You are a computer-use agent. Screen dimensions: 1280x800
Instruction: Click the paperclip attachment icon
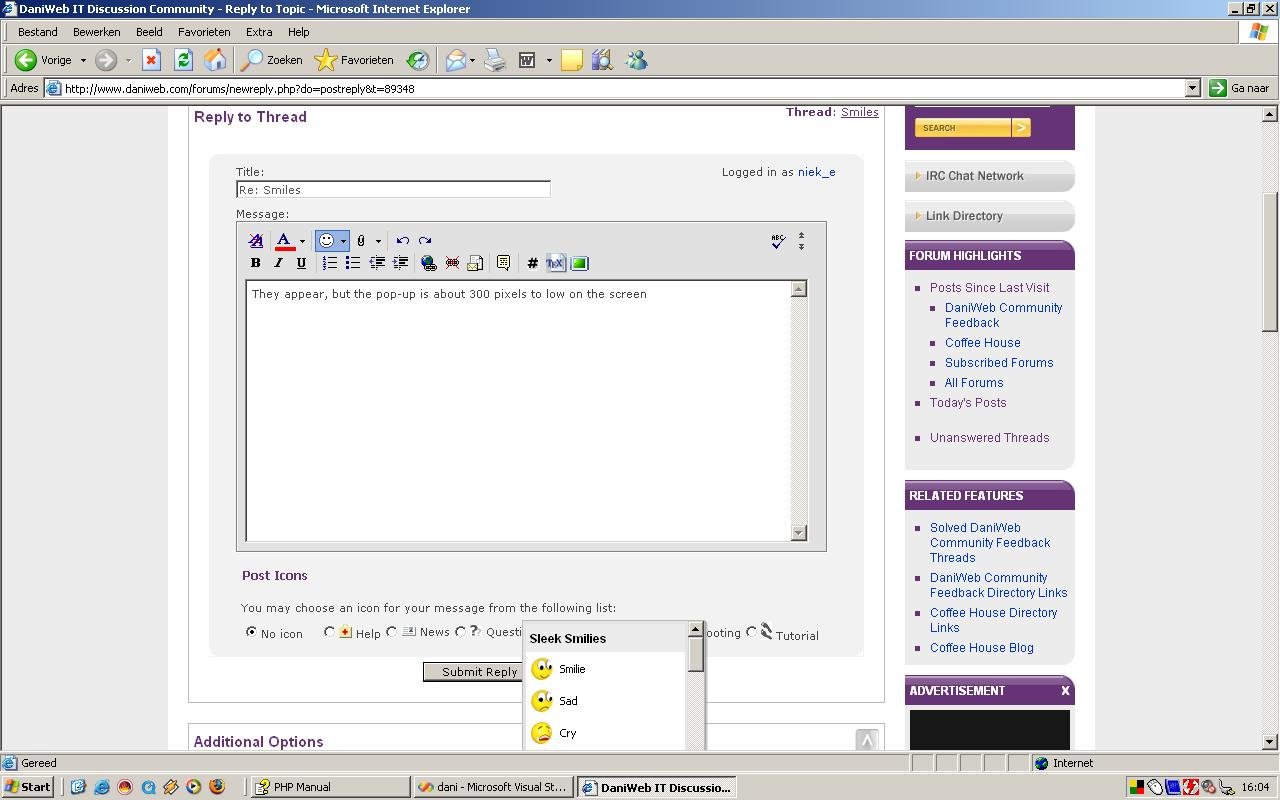(361, 241)
